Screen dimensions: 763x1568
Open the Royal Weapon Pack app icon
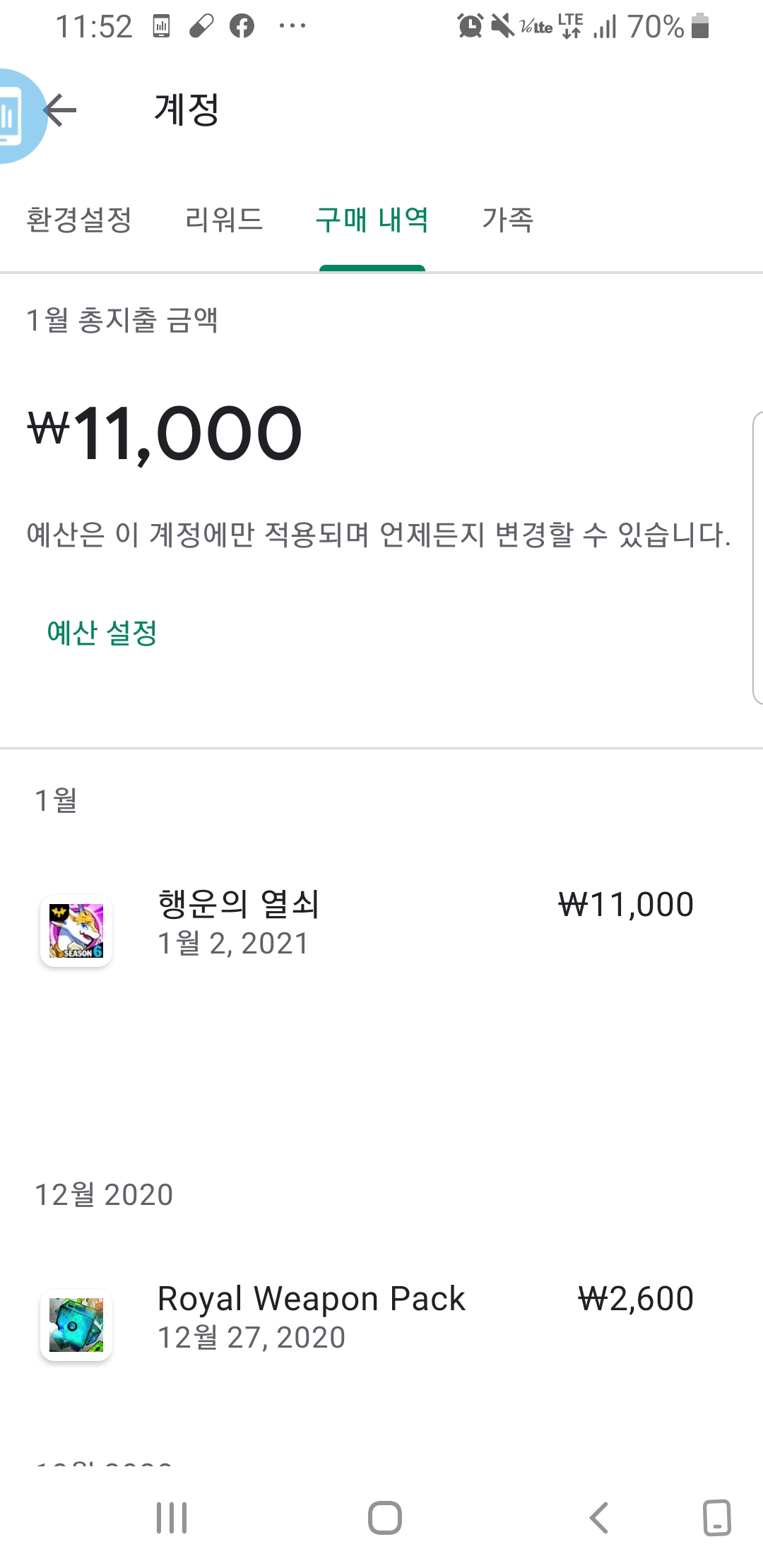click(x=76, y=1325)
